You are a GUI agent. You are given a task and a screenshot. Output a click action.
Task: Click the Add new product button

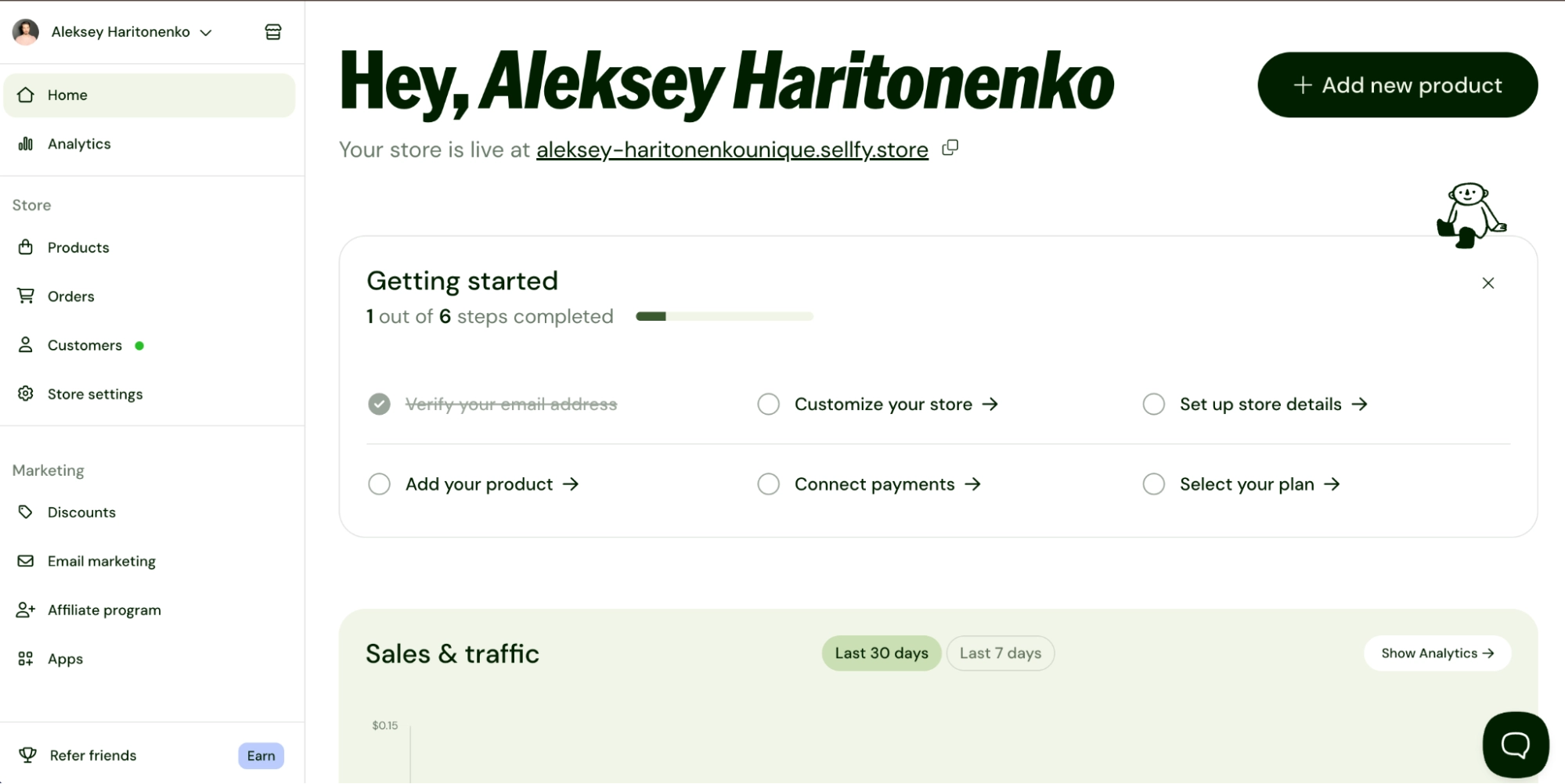coord(1397,85)
